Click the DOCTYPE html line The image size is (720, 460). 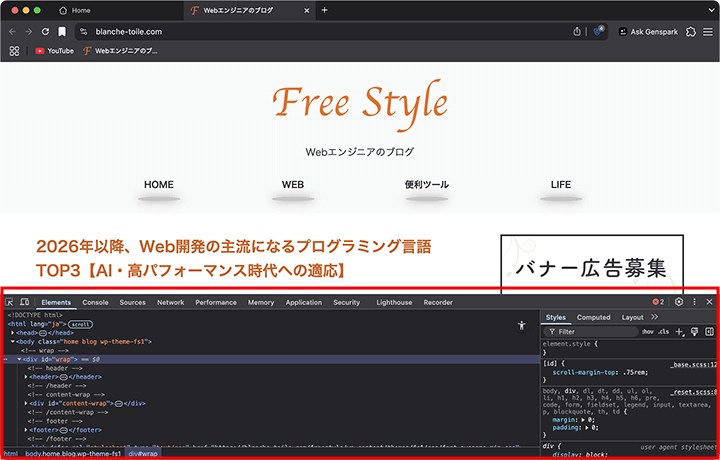tap(35, 315)
